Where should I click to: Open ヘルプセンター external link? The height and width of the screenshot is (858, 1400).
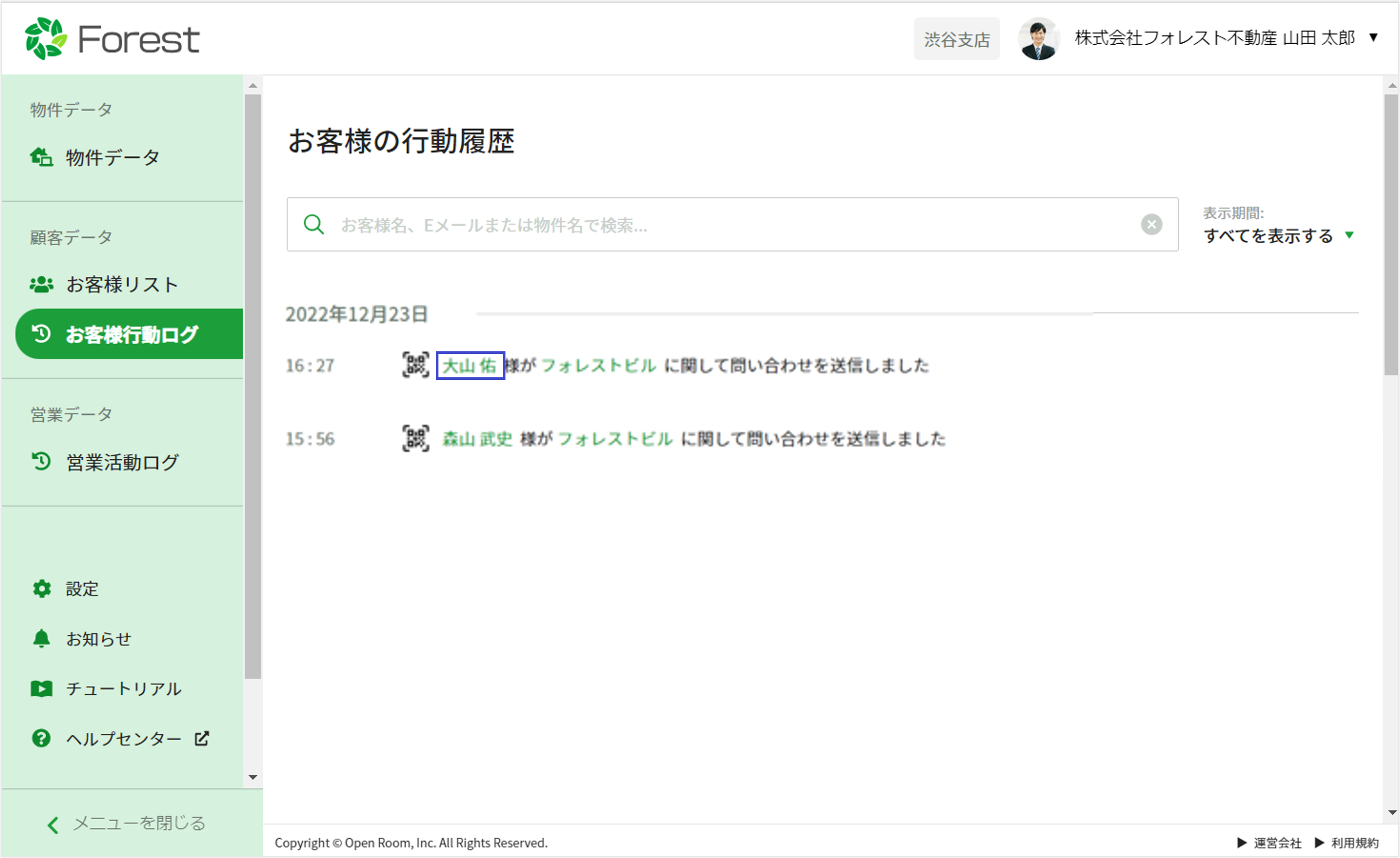[122, 738]
